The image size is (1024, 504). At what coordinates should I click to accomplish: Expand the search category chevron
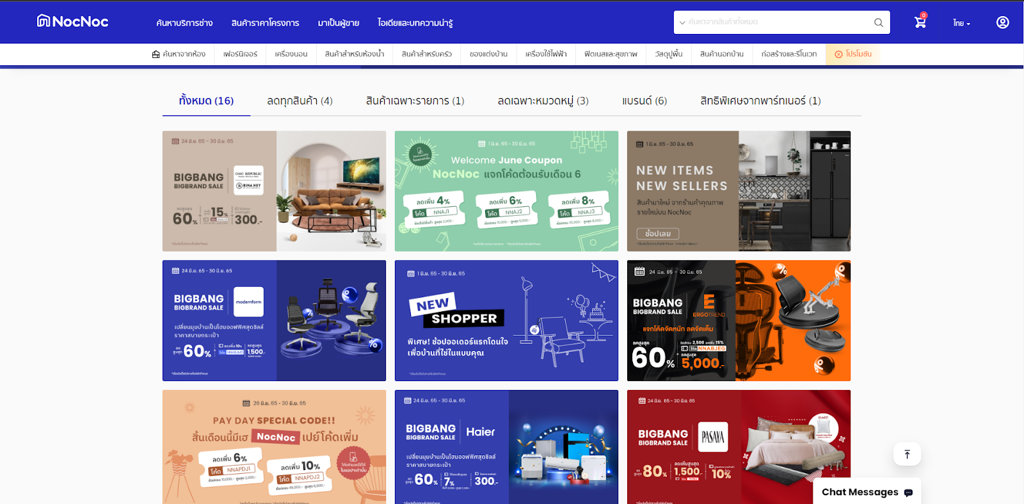[682, 23]
